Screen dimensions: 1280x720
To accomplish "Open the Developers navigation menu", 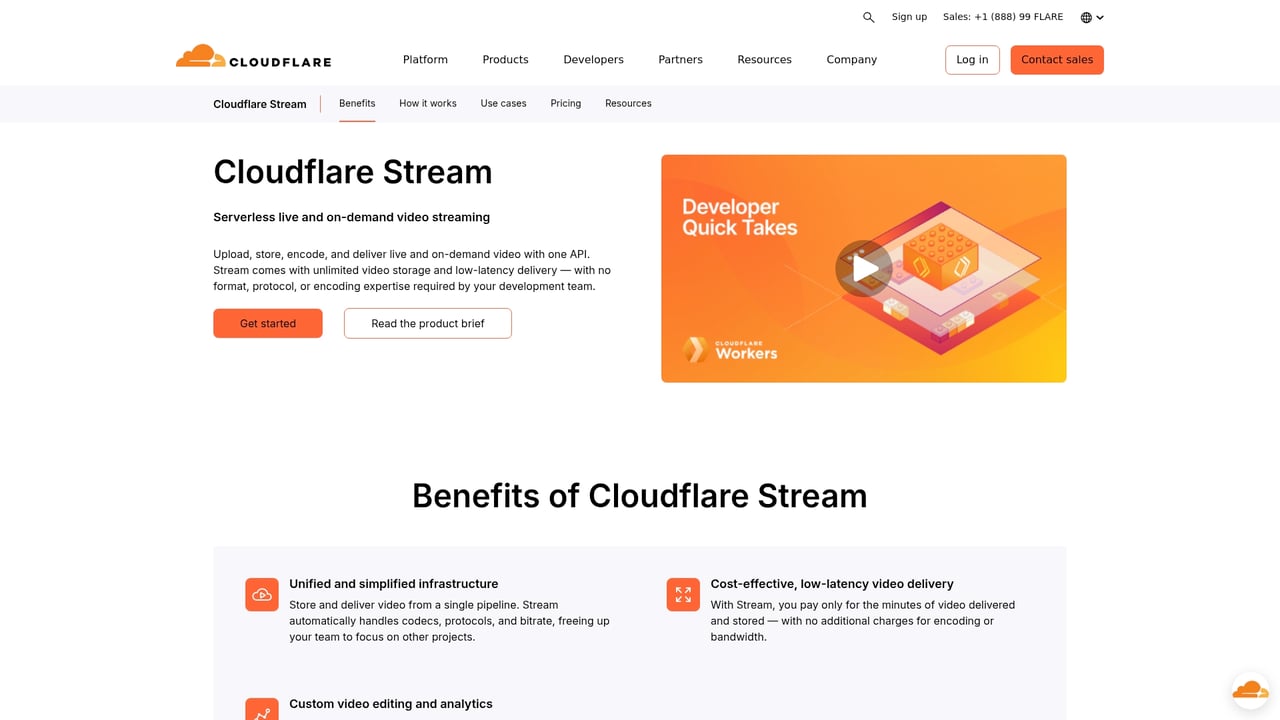I will (x=593, y=59).
